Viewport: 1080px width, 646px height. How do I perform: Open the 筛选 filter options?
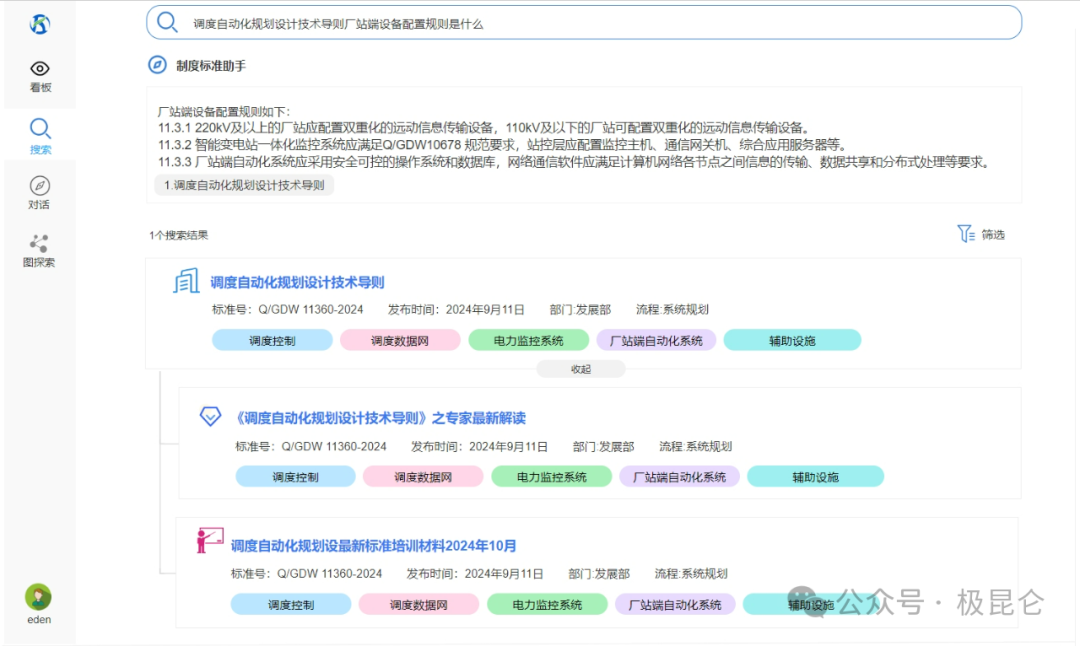pyautogui.click(x=980, y=234)
